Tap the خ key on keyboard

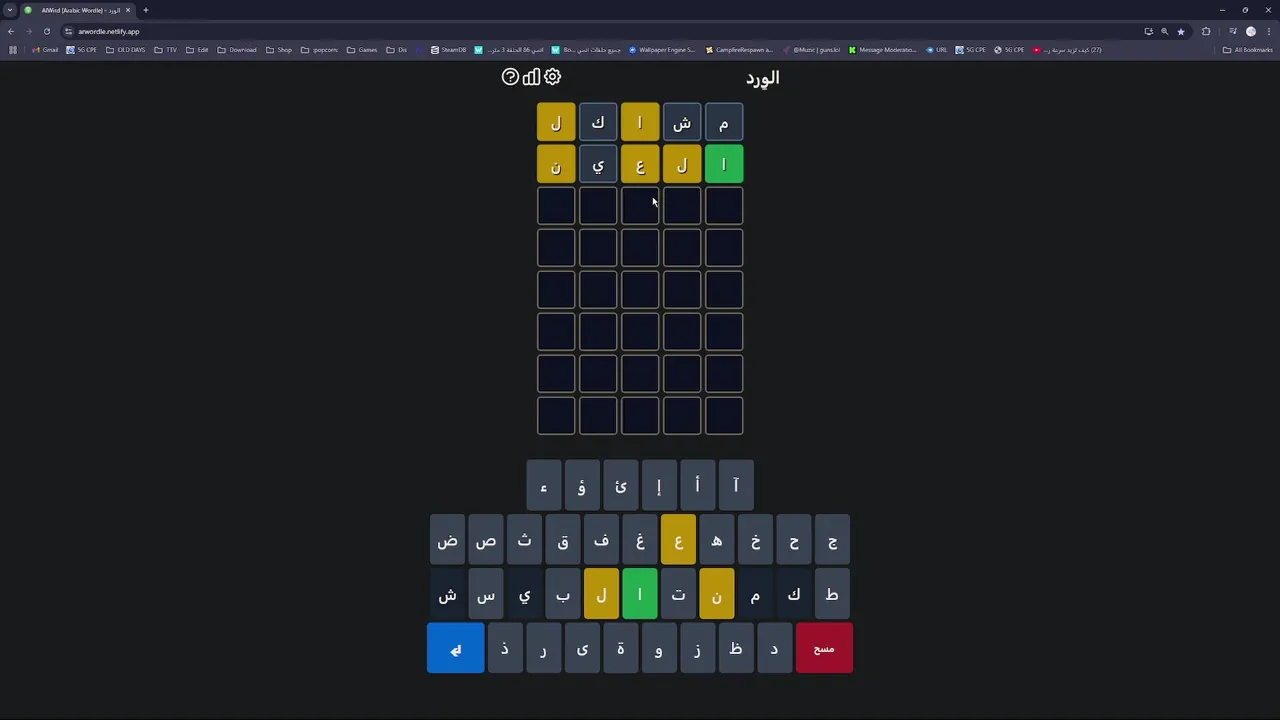[755, 540]
